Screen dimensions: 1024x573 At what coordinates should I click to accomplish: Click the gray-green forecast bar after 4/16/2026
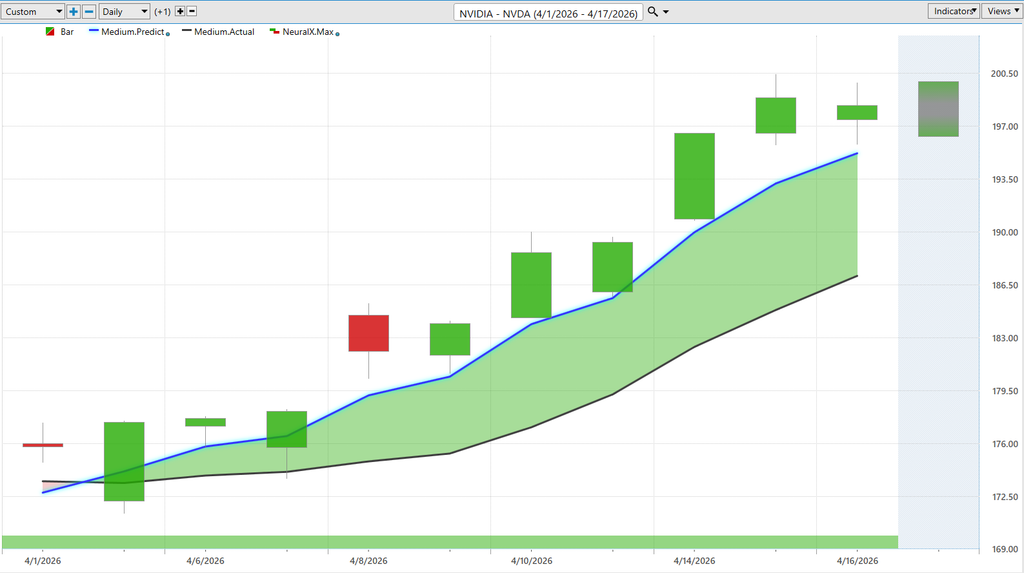(x=938, y=109)
